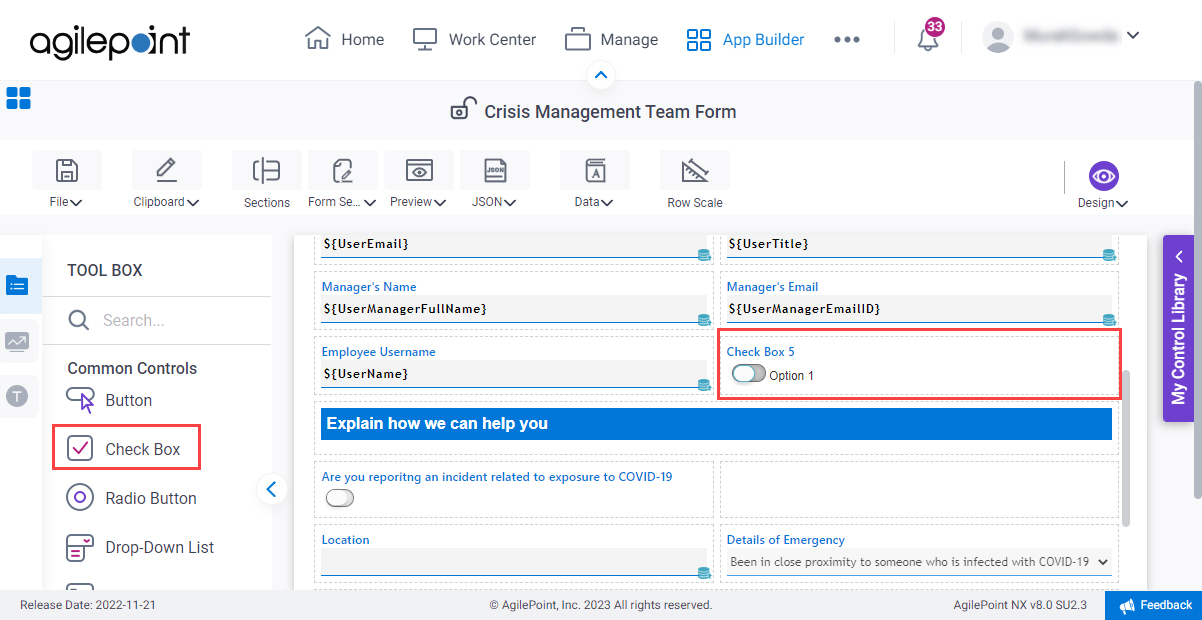The width and height of the screenshot is (1202, 620).
Task: Click the form canvas vertical scrollbar
Action: (x=1126, y=447)
